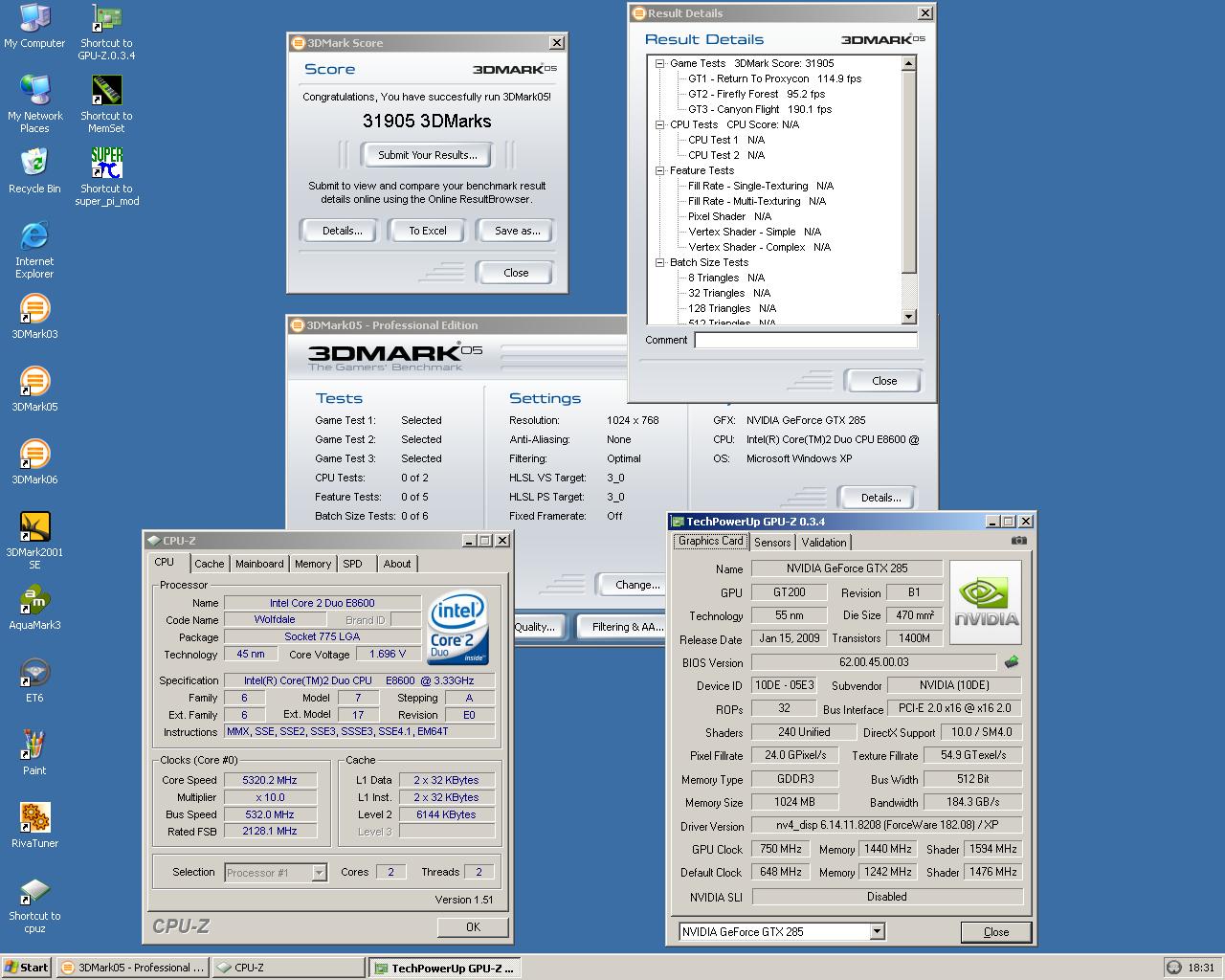Collapse the CPU Tests tree node
The image size is (1225, 980).
(x=659, y=124)
